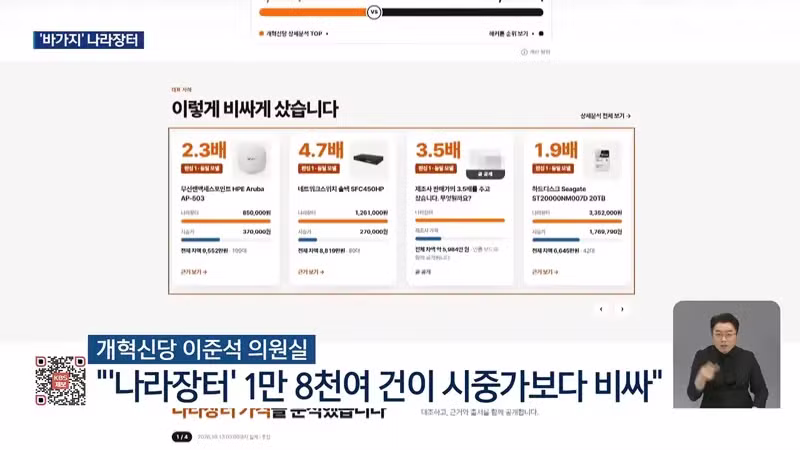Click the 3.5배 multiplier text
Image resolution: width=800 pixels, height=450 pixels.
pyautogui.click(x=438, y=151)
